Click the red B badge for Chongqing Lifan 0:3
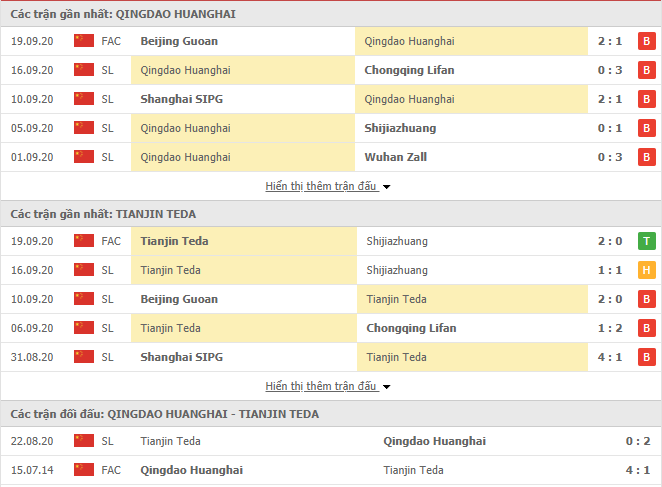662x487 pixels. [646, 70]
